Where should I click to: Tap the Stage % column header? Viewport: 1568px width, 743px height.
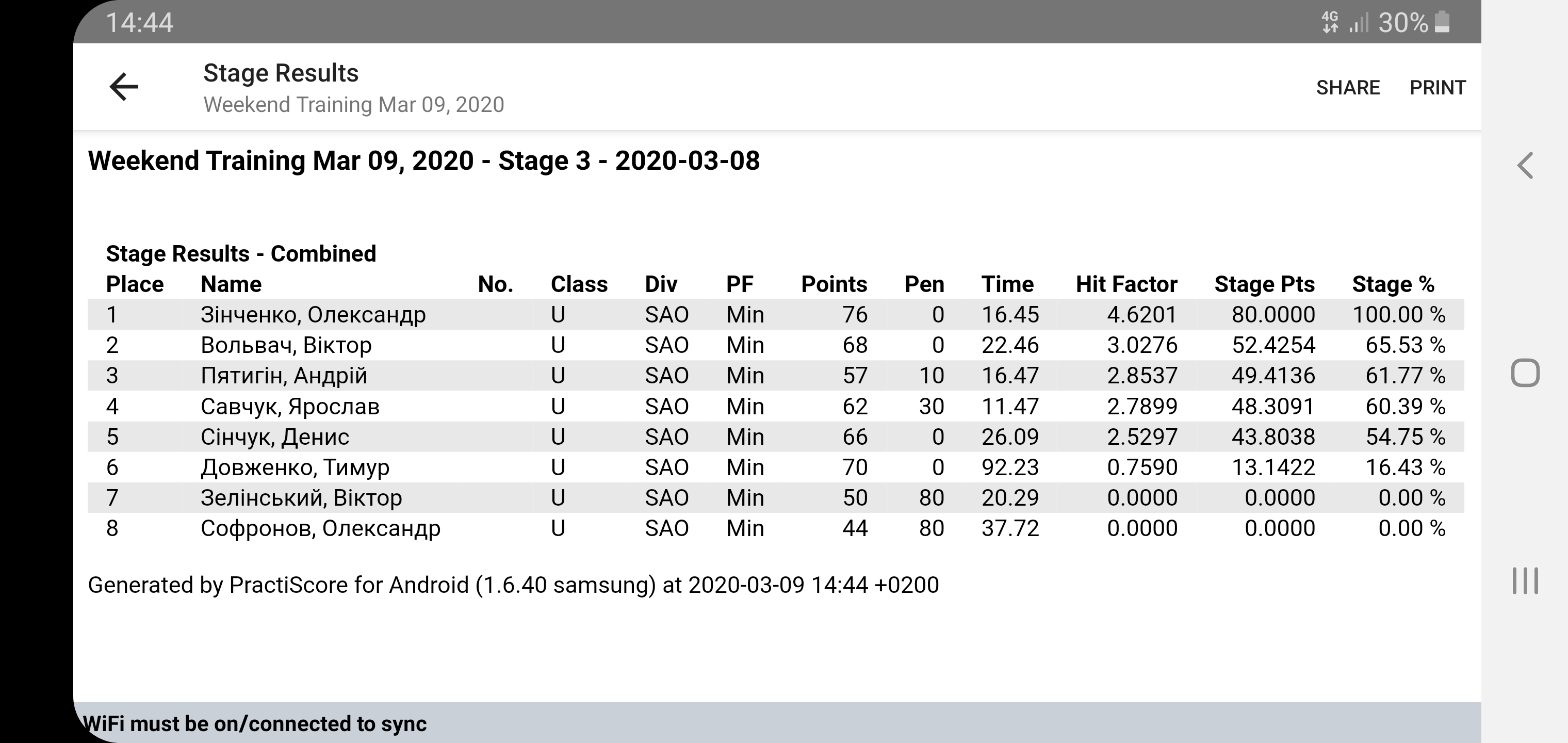pyautogui.click(x=1393, y=284)
